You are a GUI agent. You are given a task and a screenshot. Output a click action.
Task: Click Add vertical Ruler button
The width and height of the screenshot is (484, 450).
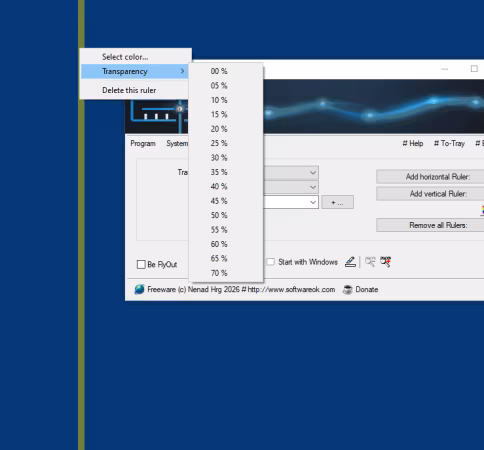pyautogui.click(x=430, y=194)
